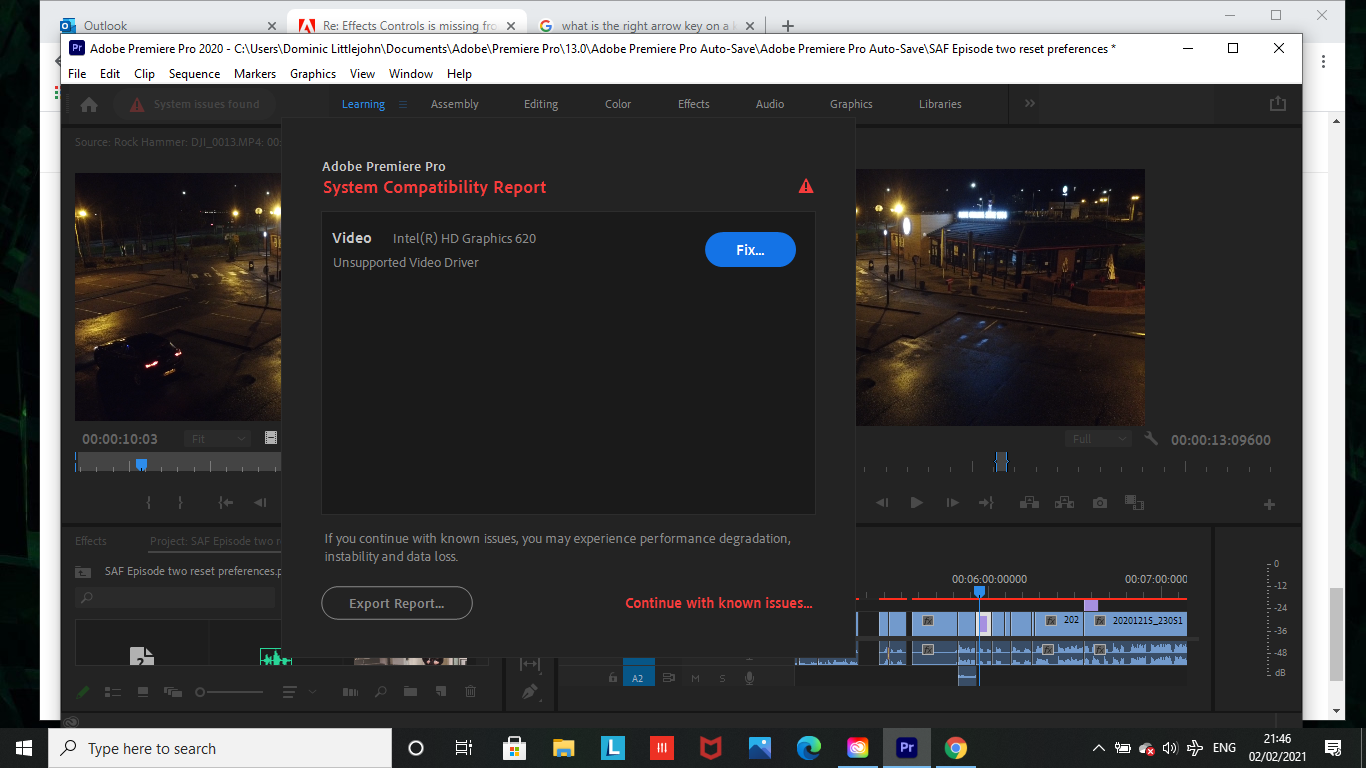Open the Sequence menu
The width and height of the screenshot is (1366, 768).
[194, 73]
